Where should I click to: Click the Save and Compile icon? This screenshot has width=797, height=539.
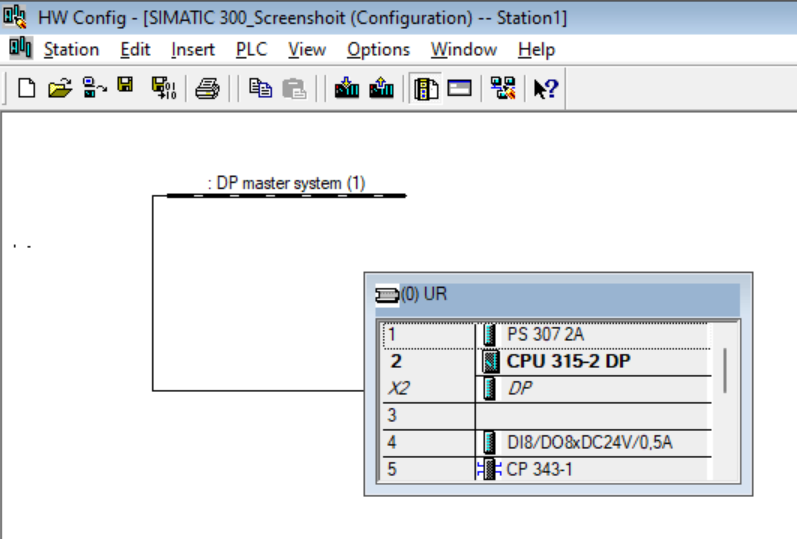click(x=164, y=88)
